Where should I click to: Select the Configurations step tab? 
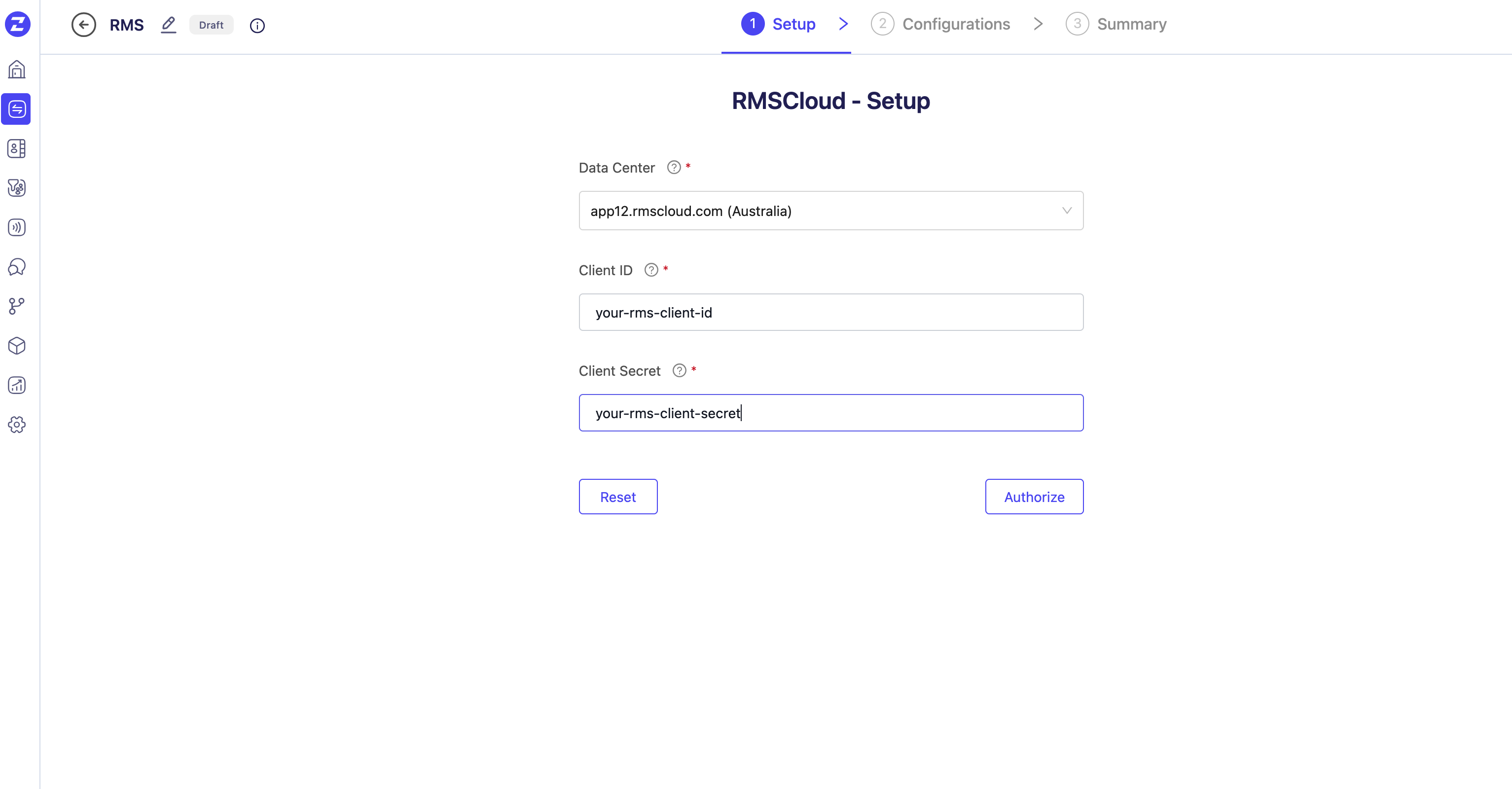coord(940,24)
